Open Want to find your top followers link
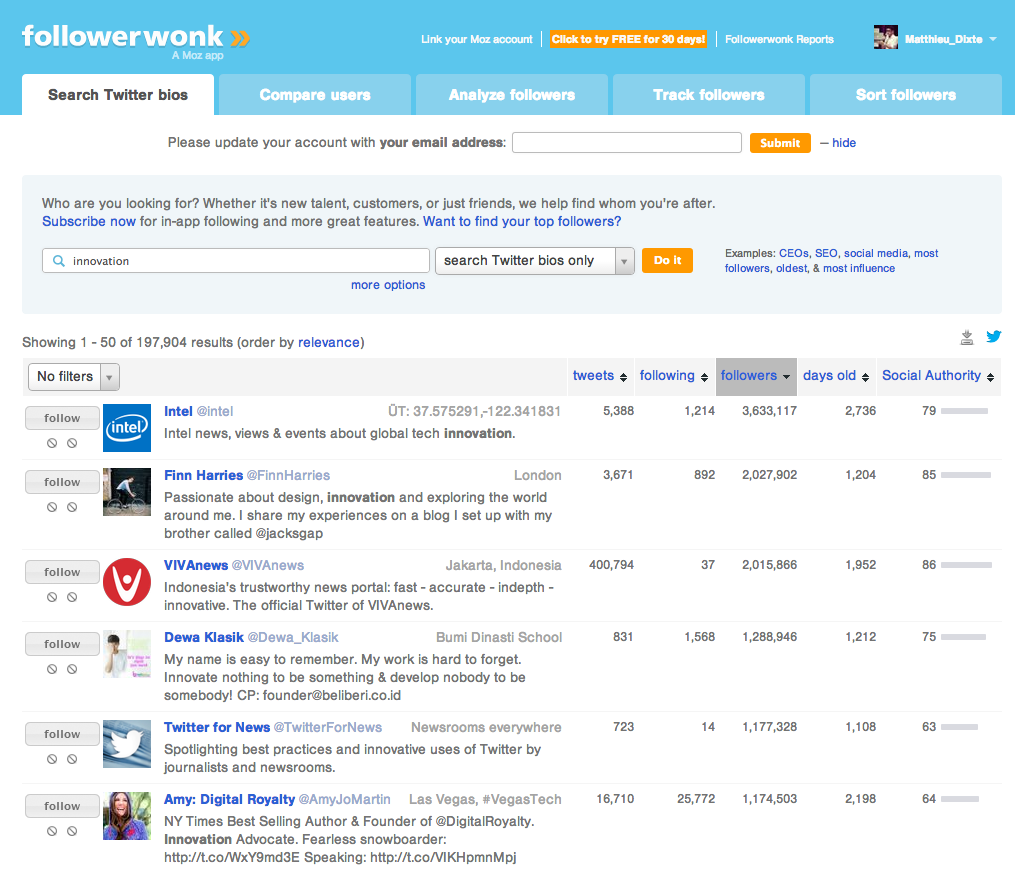The height and width of the screenshot is (872, 1015). [x=522, y=221]
